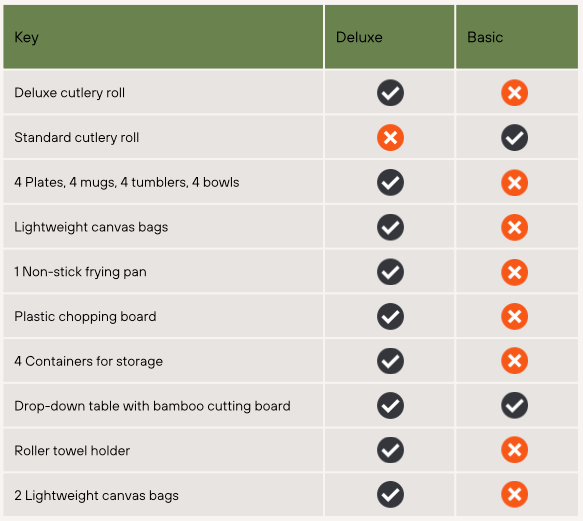Click Deluxe cross icon for Standard cutlery roll
This screenshot has width=583, height=521.
tap(390, 138)
